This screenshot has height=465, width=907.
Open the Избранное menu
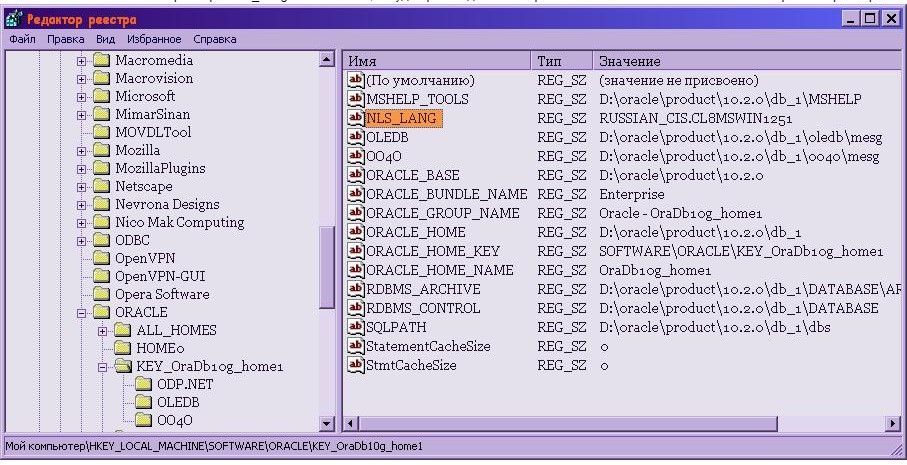point(154,39)
